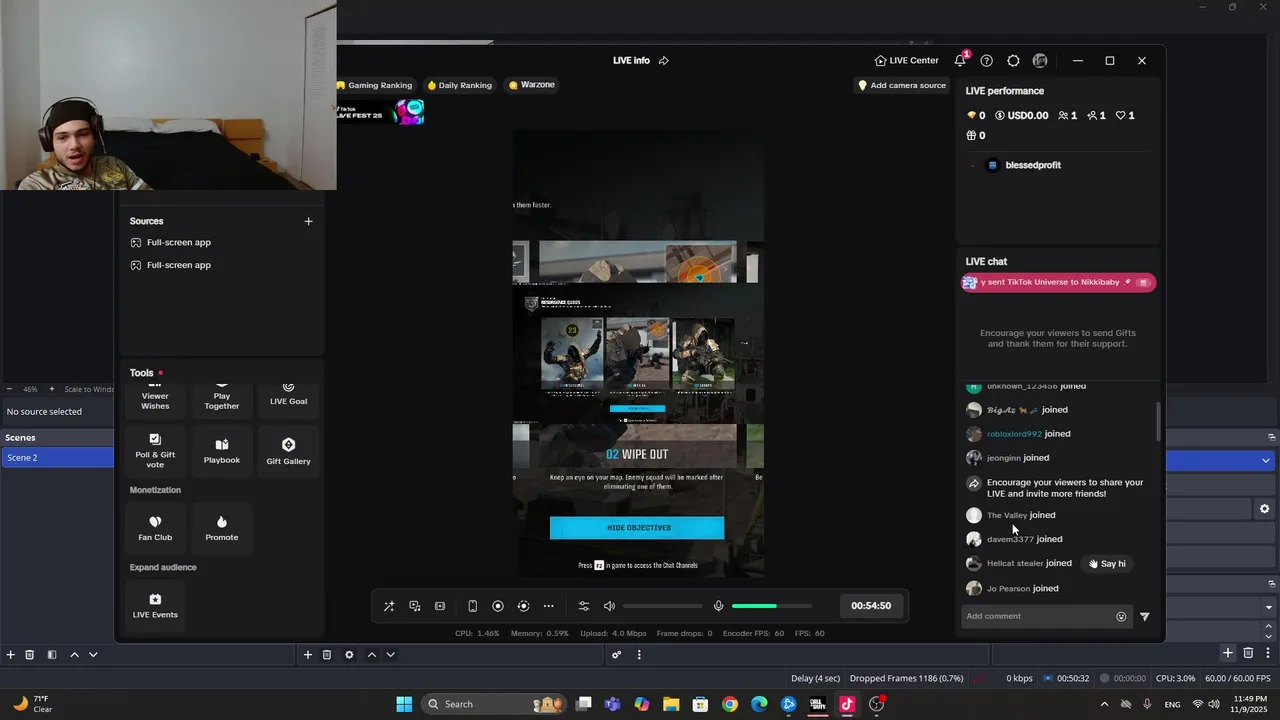Open LIVE Events tool
The height and width of the screenshot is (720, 1280).
155,605
